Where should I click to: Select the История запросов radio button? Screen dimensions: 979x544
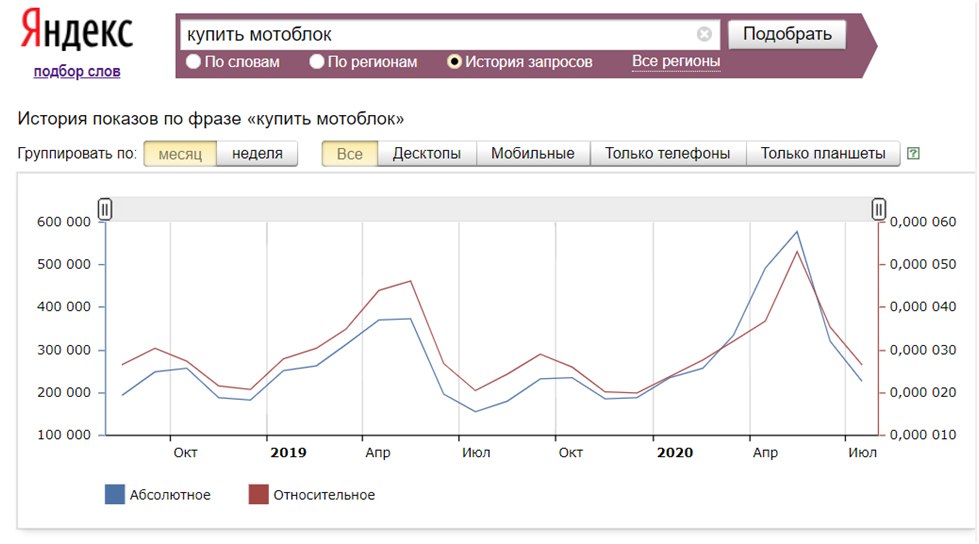coord(455,62)
